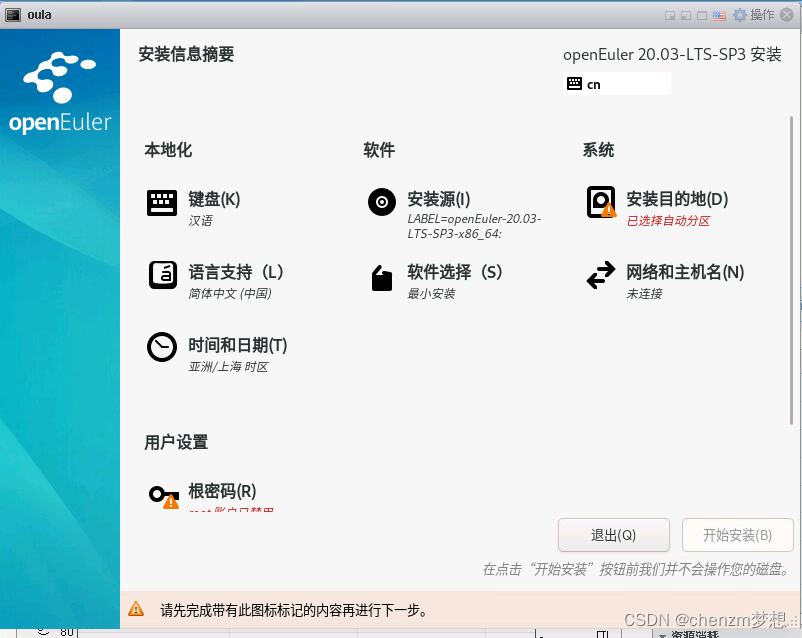This screenshot has width=802, height=638.
Task: Click the second window-scaling icon in title bar
Action: pos(686,15)
